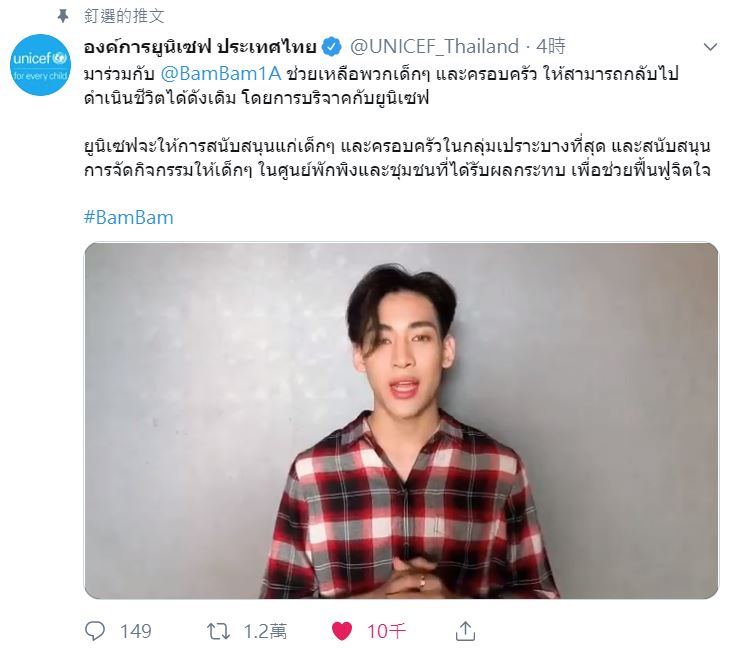Click the first paragraph of tweet text

tap(381, 86)
